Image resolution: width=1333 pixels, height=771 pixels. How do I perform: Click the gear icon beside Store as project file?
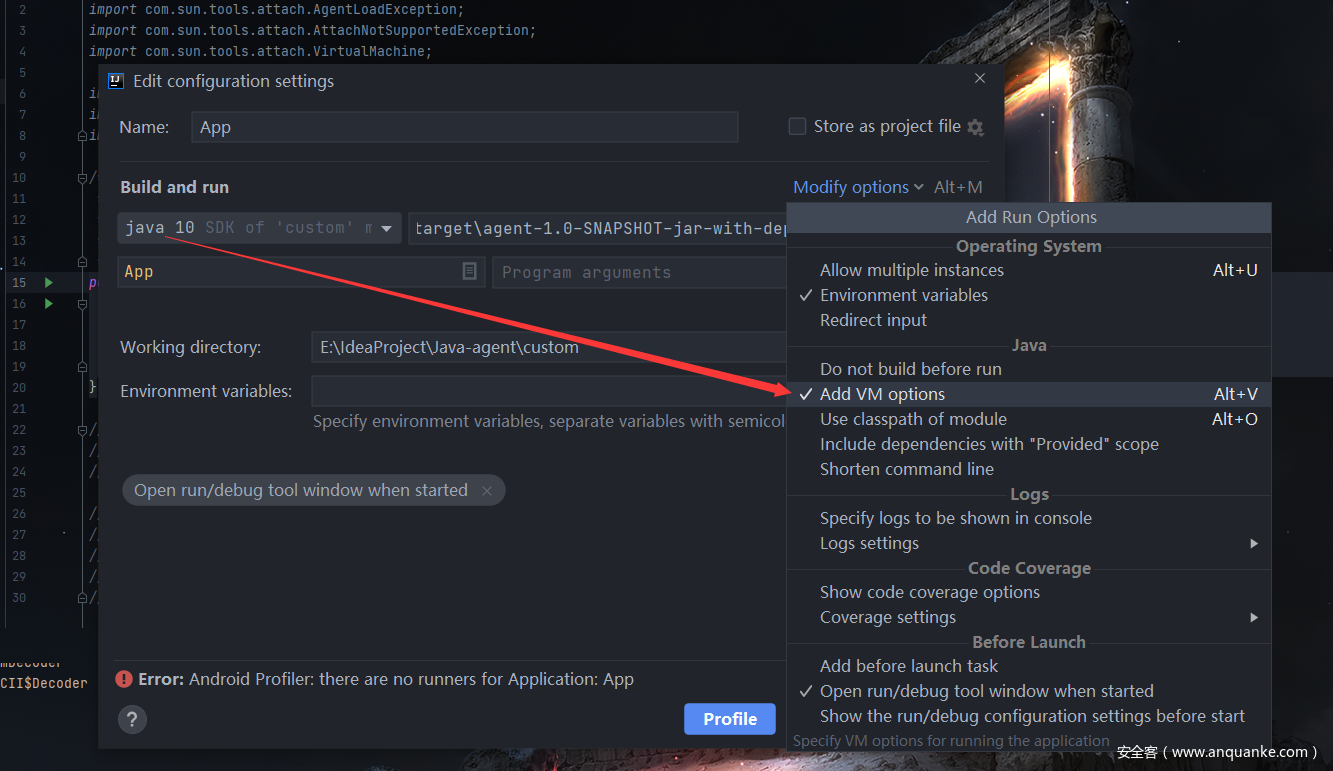pyautogui.click(x=975, y=128)
